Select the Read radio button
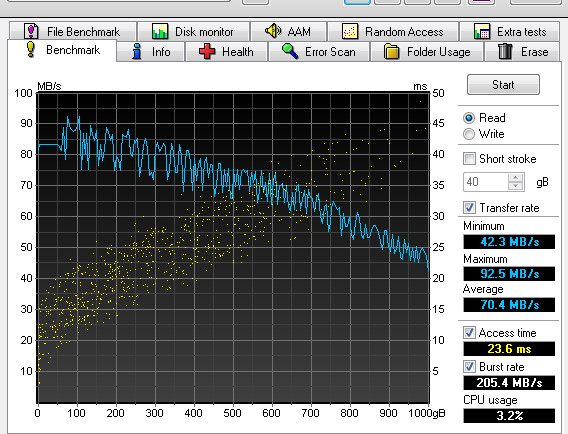 pyautogui.click(x=469, y=118)
